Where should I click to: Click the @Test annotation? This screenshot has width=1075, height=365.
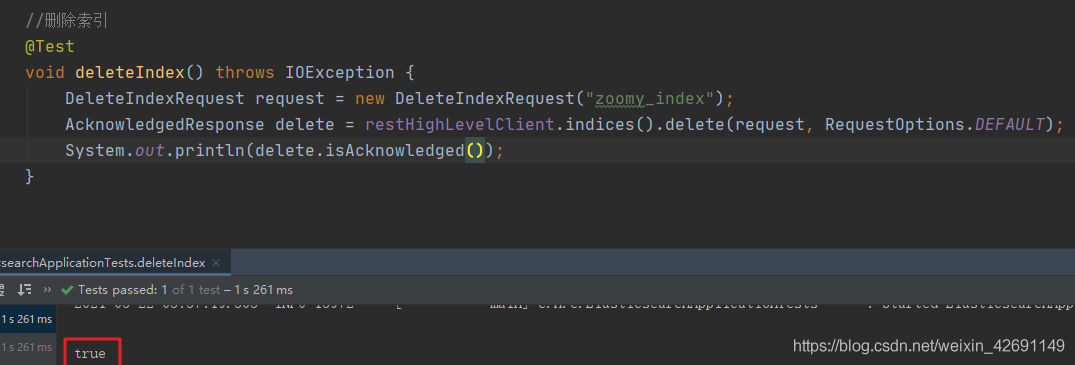pos(50,47)
